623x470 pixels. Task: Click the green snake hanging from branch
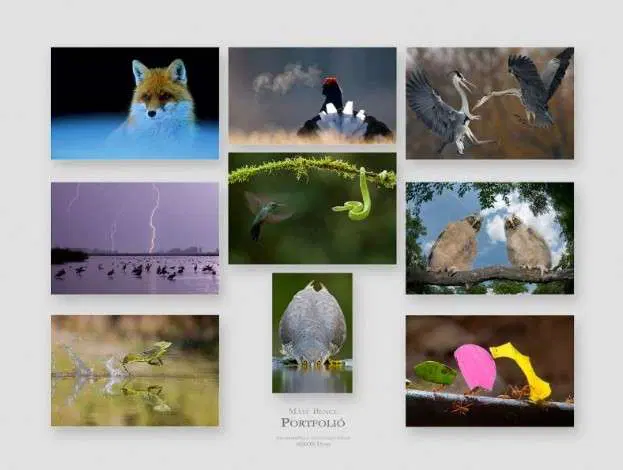pos(358,200)
